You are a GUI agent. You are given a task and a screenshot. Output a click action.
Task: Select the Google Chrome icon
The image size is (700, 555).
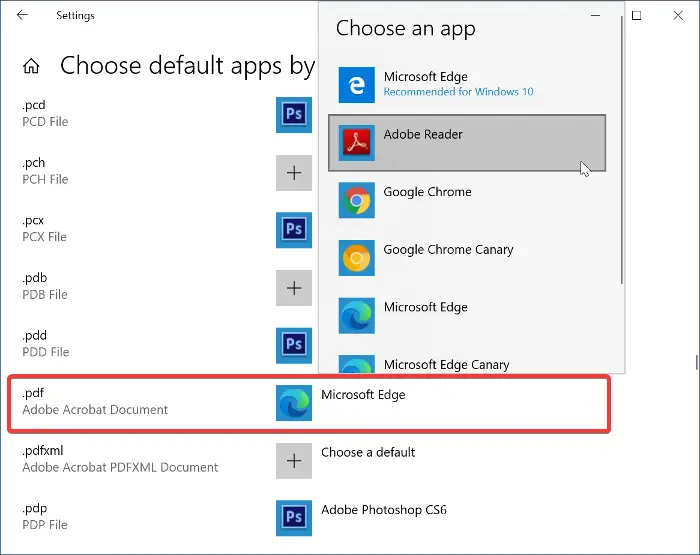(x=356, y=200)
